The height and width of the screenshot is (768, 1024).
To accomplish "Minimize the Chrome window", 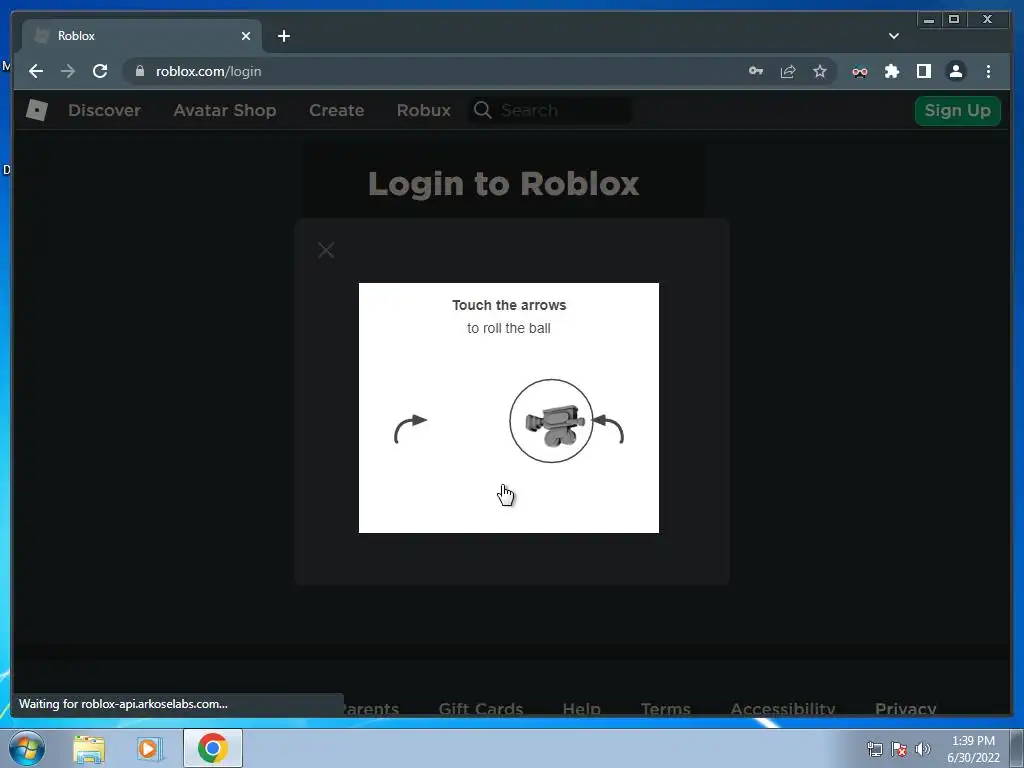I will 929,20.
